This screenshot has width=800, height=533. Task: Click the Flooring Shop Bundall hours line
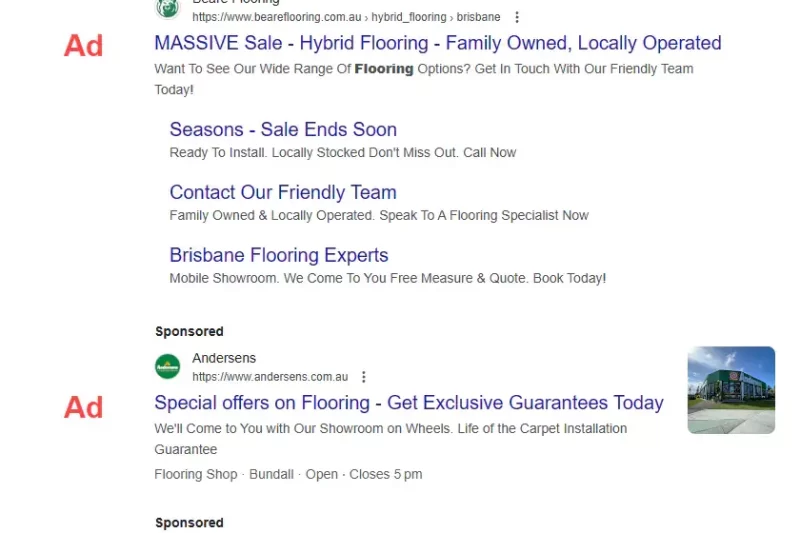pyautogui.click(x=288, y=474)
